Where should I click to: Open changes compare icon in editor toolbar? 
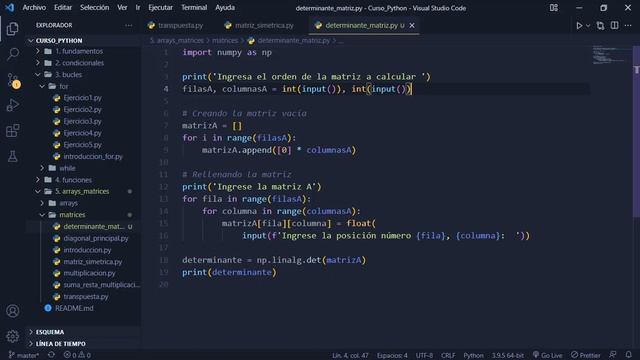tap(600, 25)
